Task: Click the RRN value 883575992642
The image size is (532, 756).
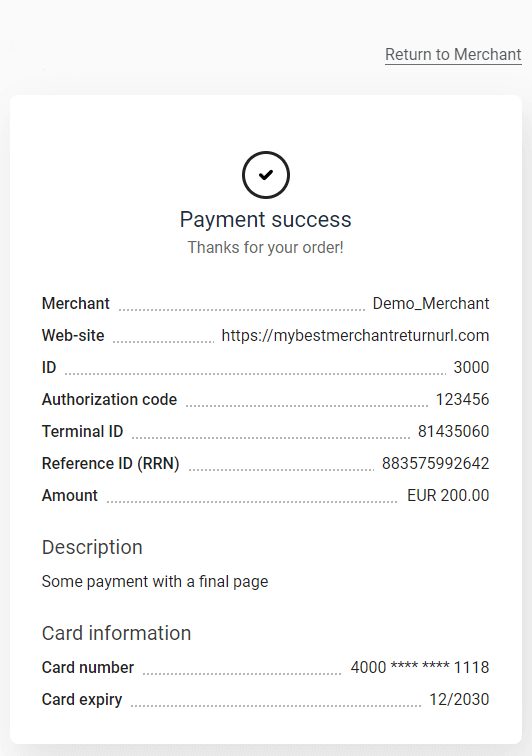Action: [436, 463]
